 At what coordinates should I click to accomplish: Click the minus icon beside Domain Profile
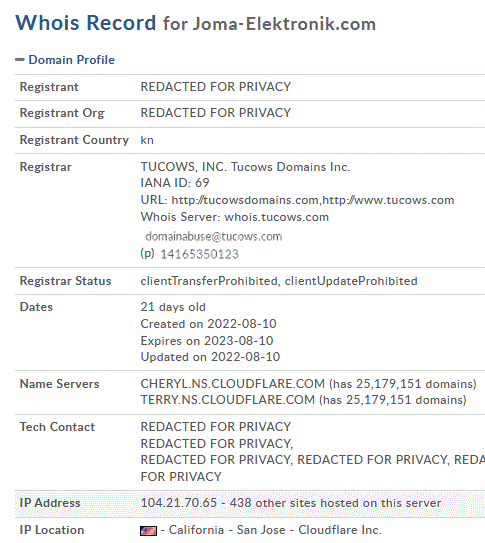coord(20,60)
